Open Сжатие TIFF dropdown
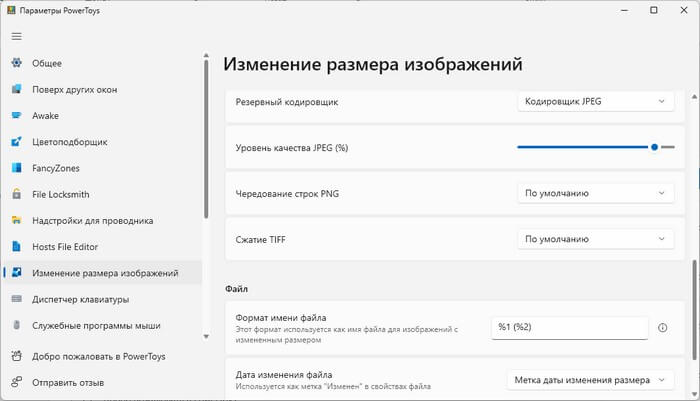The width and height of the screenshot is (700, 401). pos(596,239)
